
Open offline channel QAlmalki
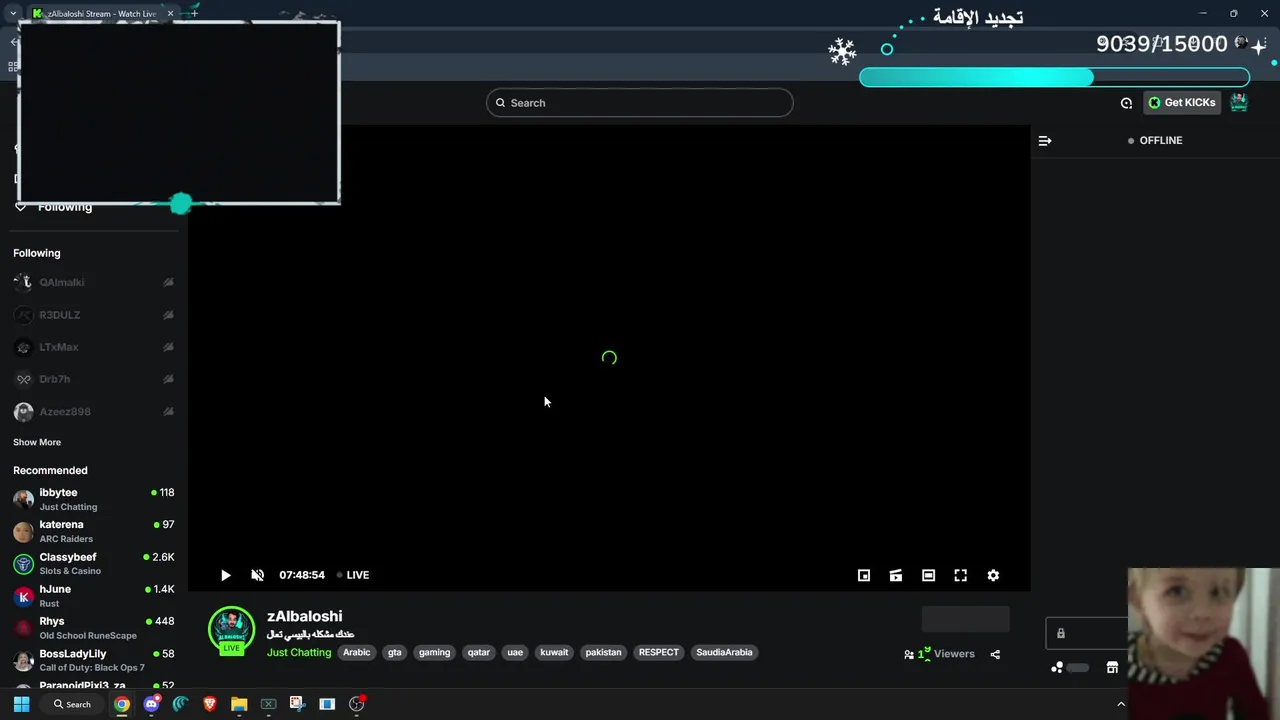94,282
